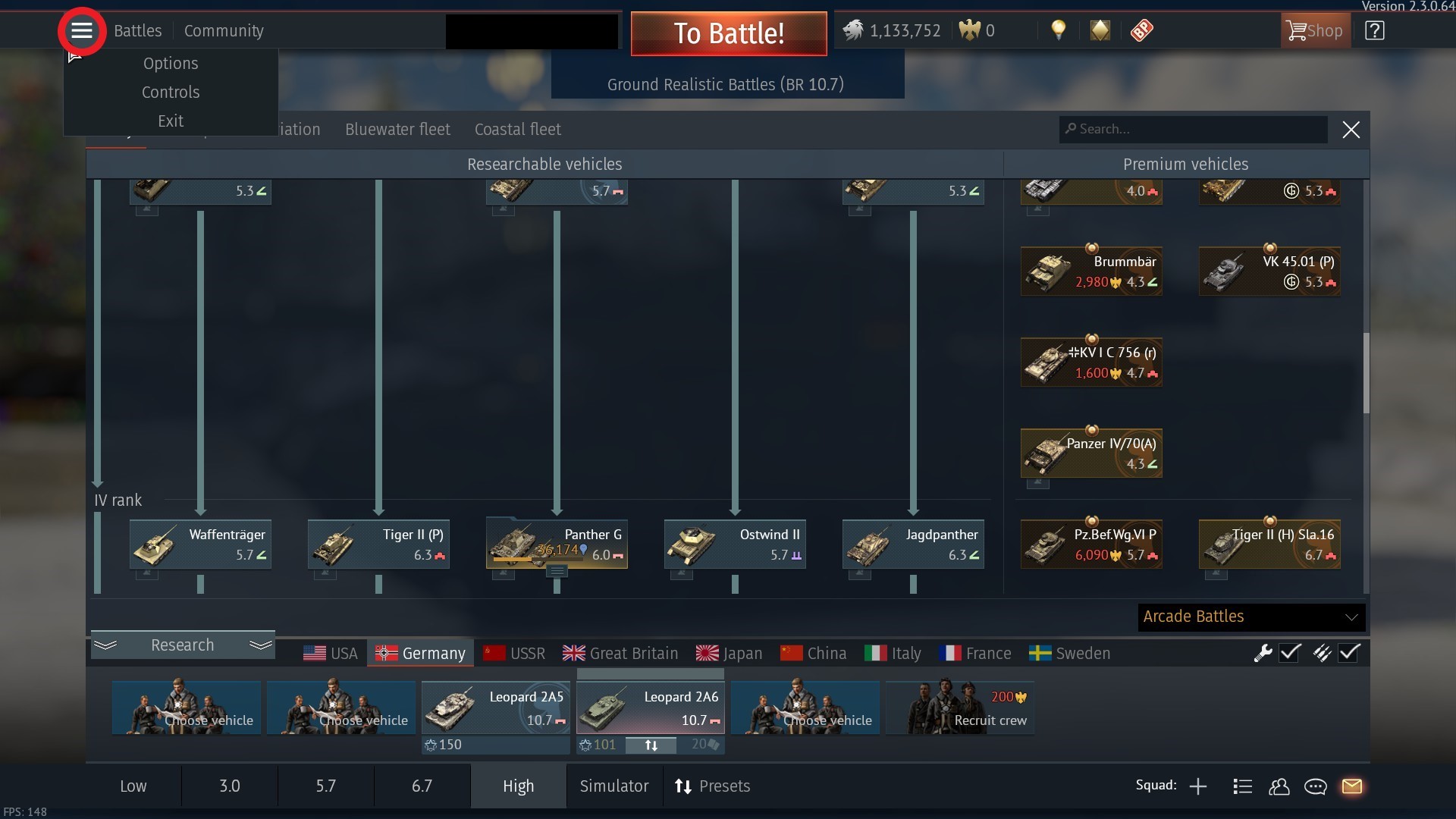This screenshot has height=819, width=1456.
Task: Open the question mark help icon
Action: click(x=1374, y=30)
